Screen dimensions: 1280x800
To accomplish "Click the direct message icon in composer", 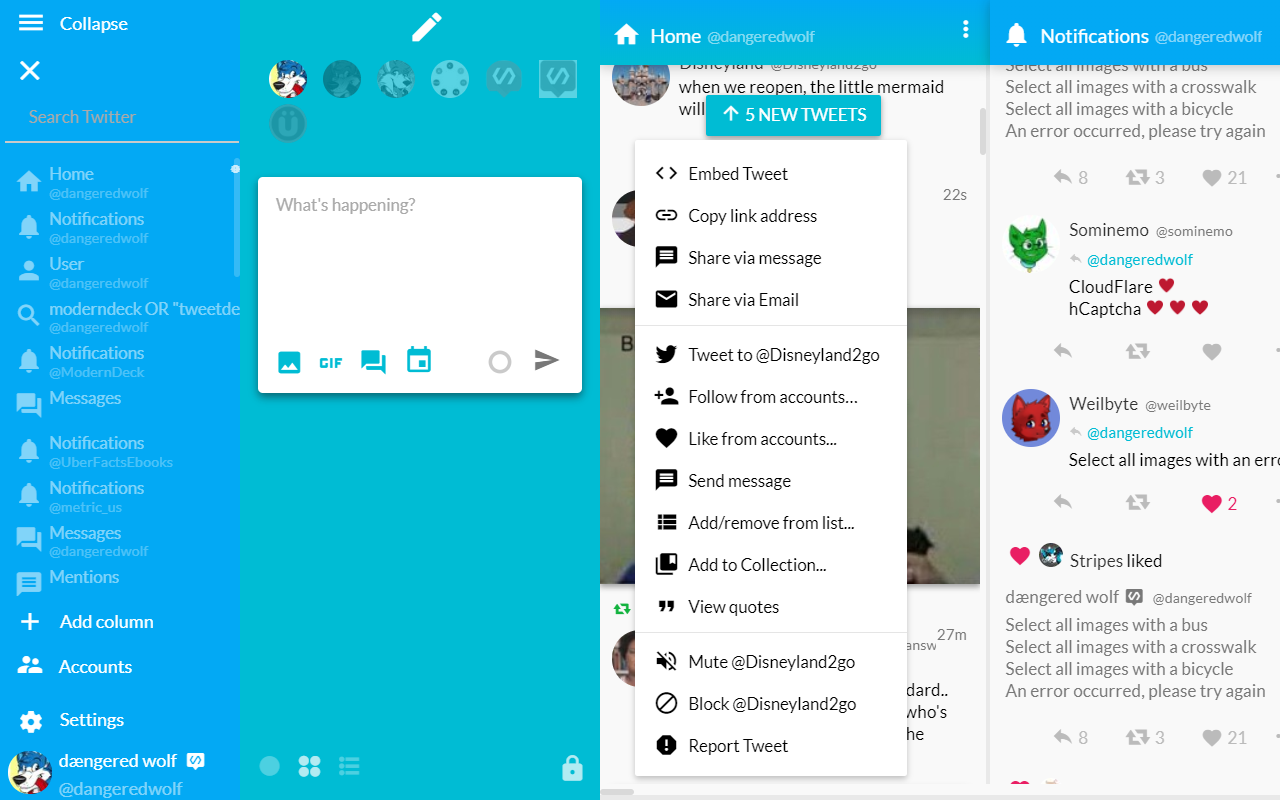I will click(374, 362).
